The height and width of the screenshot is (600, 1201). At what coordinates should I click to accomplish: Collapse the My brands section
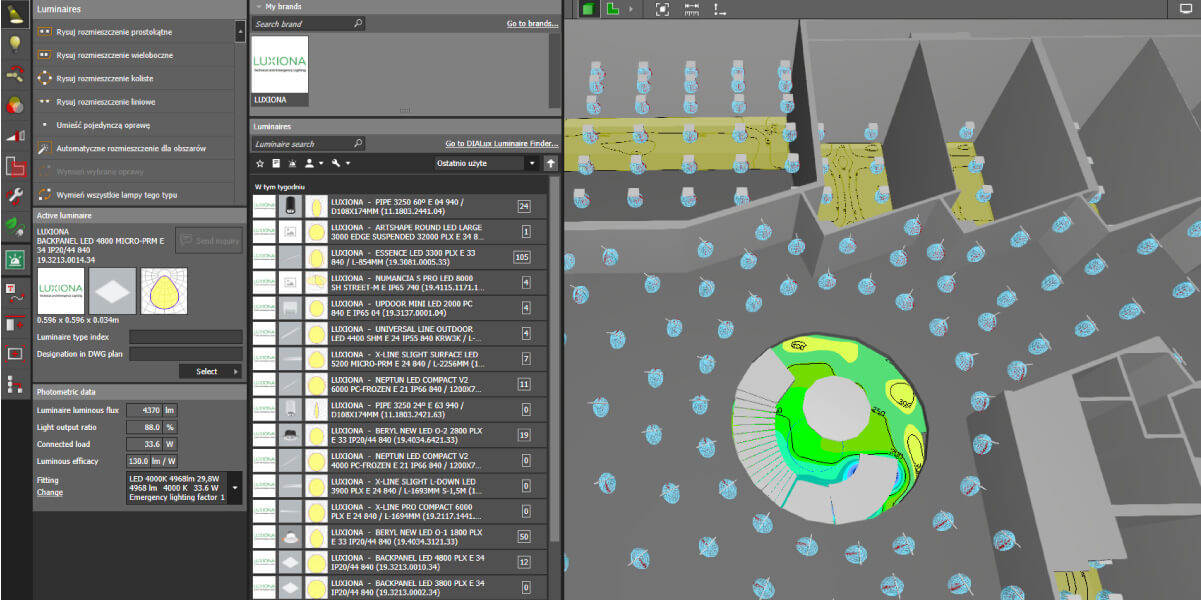pyautogui.click(x=257, y=6)
